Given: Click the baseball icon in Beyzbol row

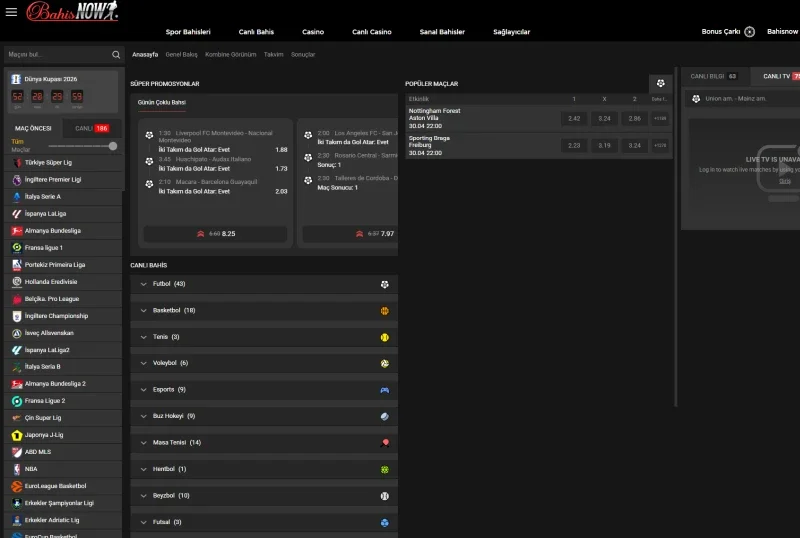Looking at the screenshot, I should click(x=385, y=496).
